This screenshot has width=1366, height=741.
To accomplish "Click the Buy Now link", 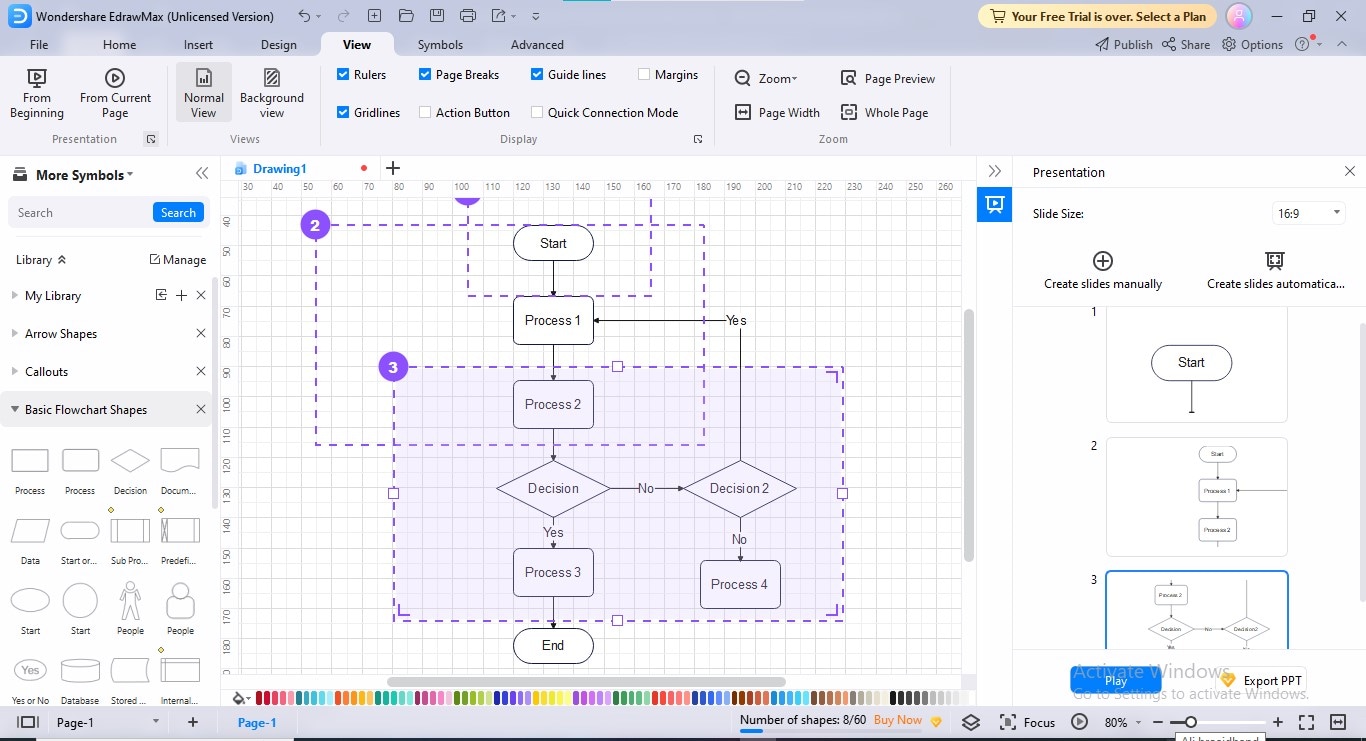I will 898,720.
